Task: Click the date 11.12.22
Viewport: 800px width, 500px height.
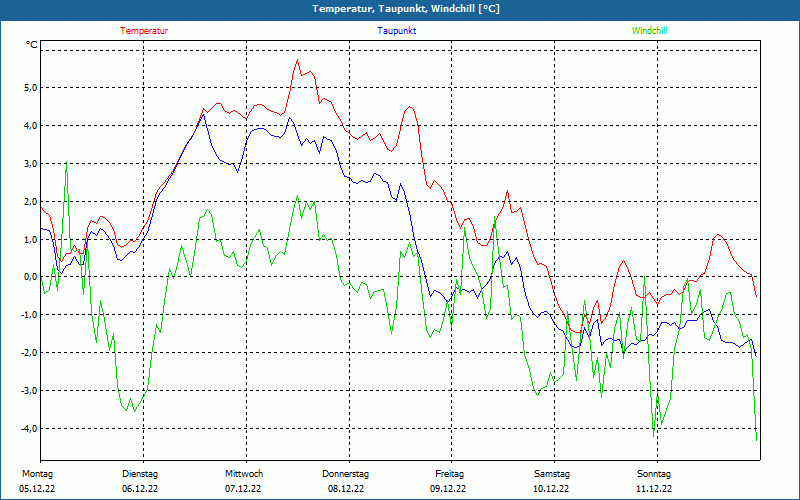Action: click(x=654, y=489)
